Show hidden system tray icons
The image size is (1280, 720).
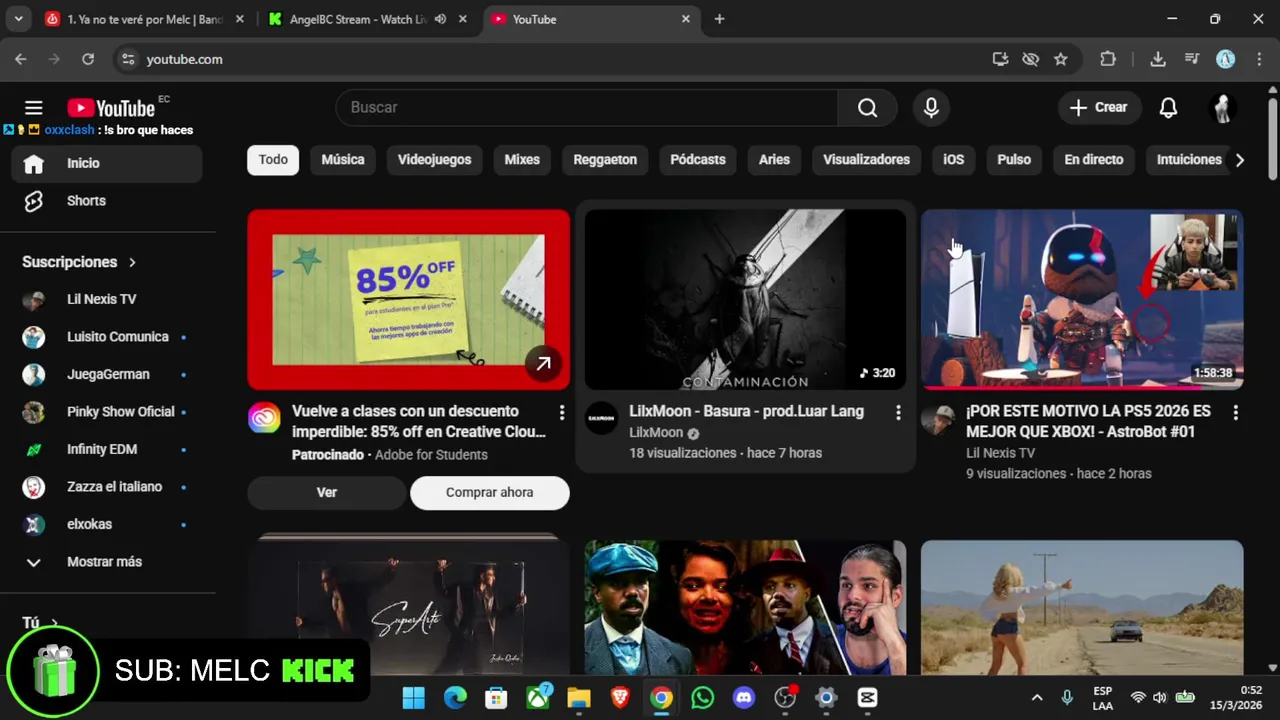click(1037, 697)
